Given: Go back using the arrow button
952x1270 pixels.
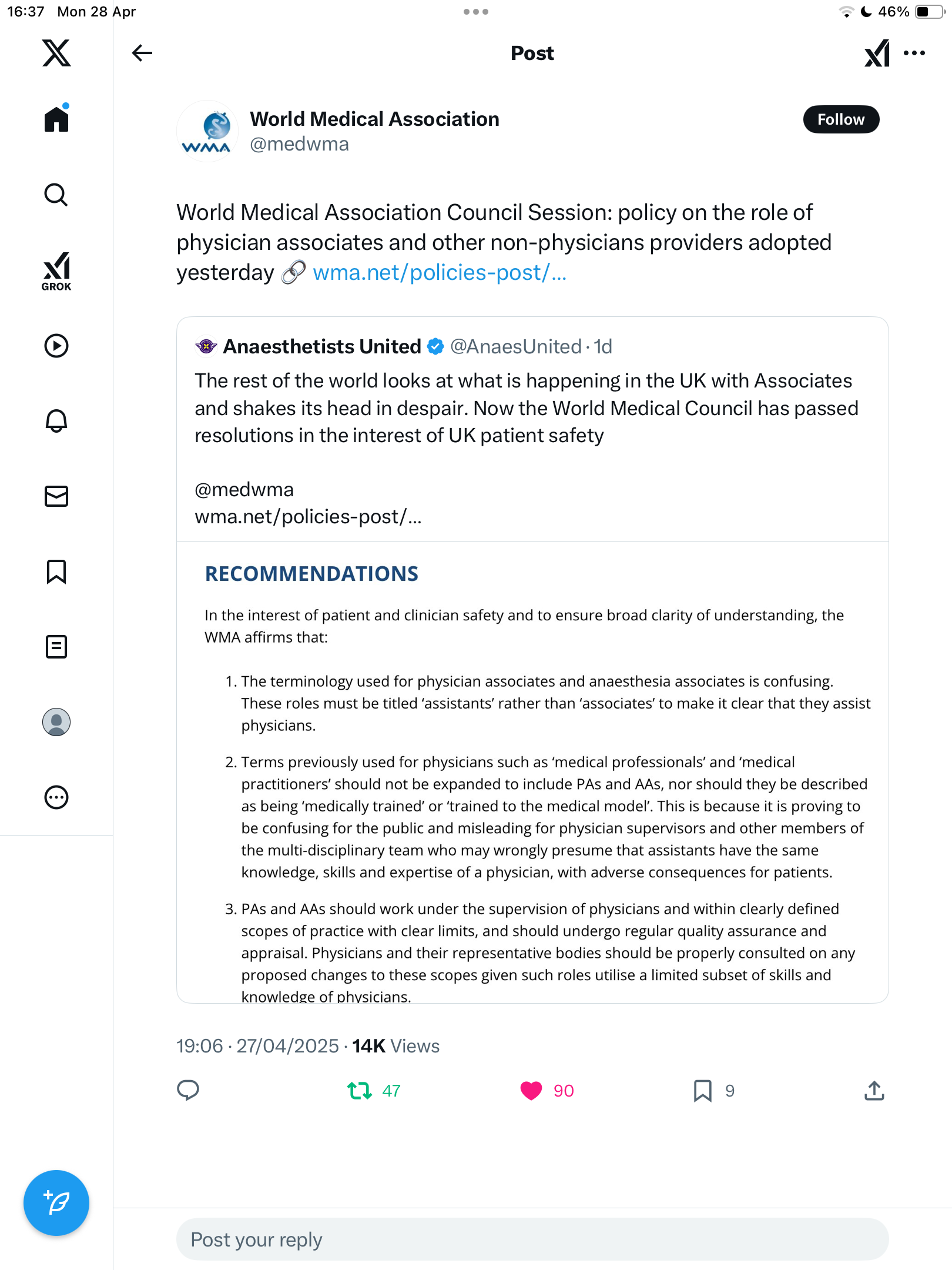Looking at the screenshot, I should point(142,53).
